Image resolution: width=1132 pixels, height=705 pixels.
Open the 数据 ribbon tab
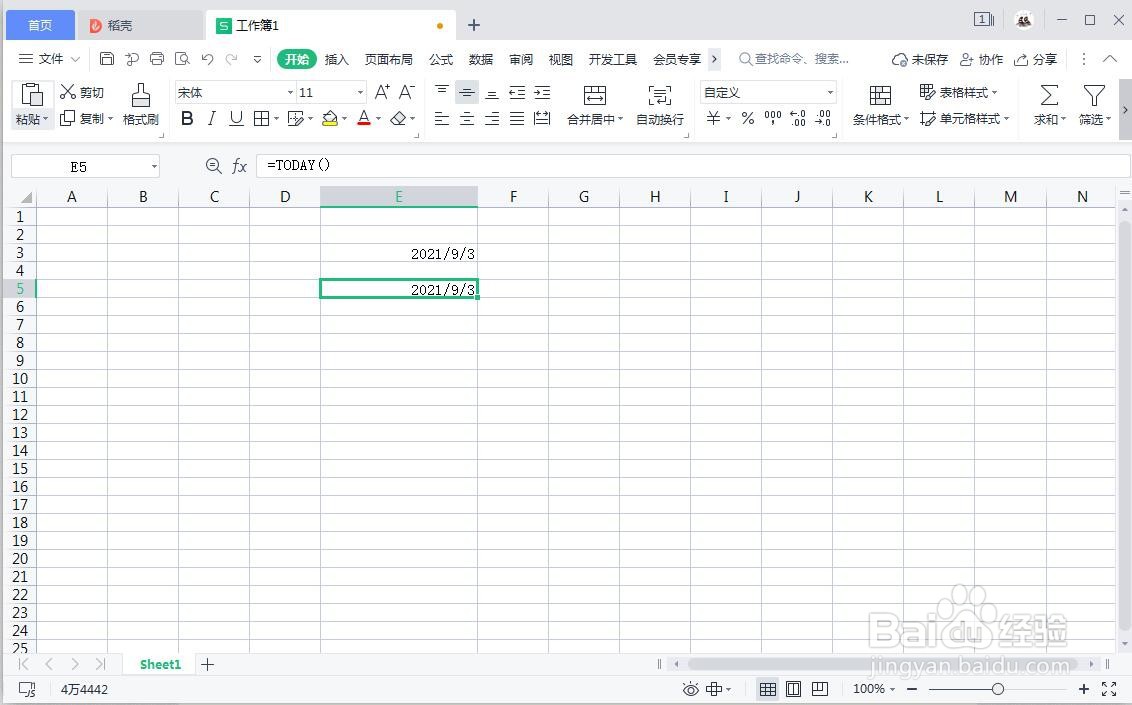pyautogui.click(x=480, y=59)
